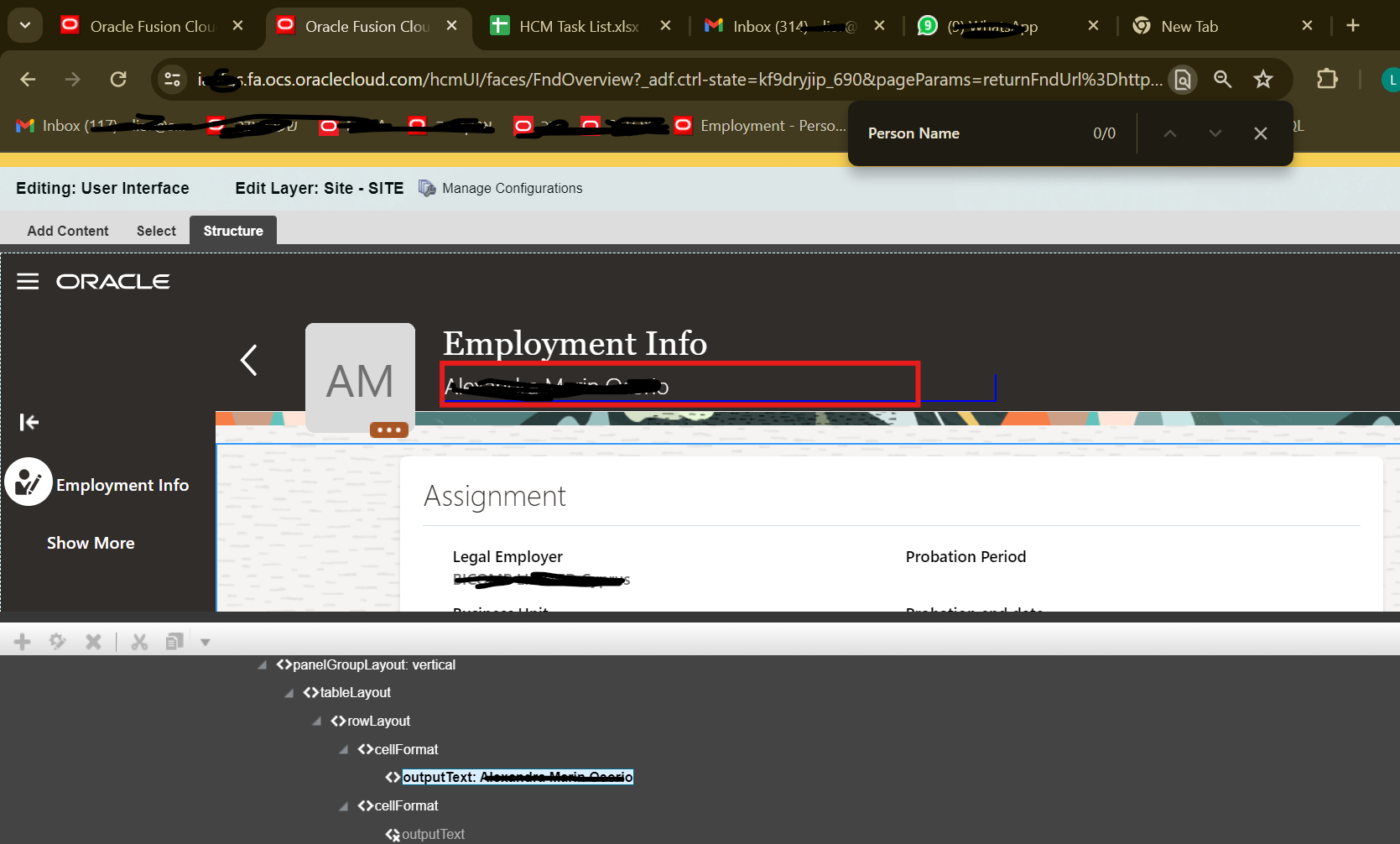Image resolution: width=1400 pixels, height=844 pixels.
Task: Bookmark this page with the star
Action: [x=1263, y=79]
